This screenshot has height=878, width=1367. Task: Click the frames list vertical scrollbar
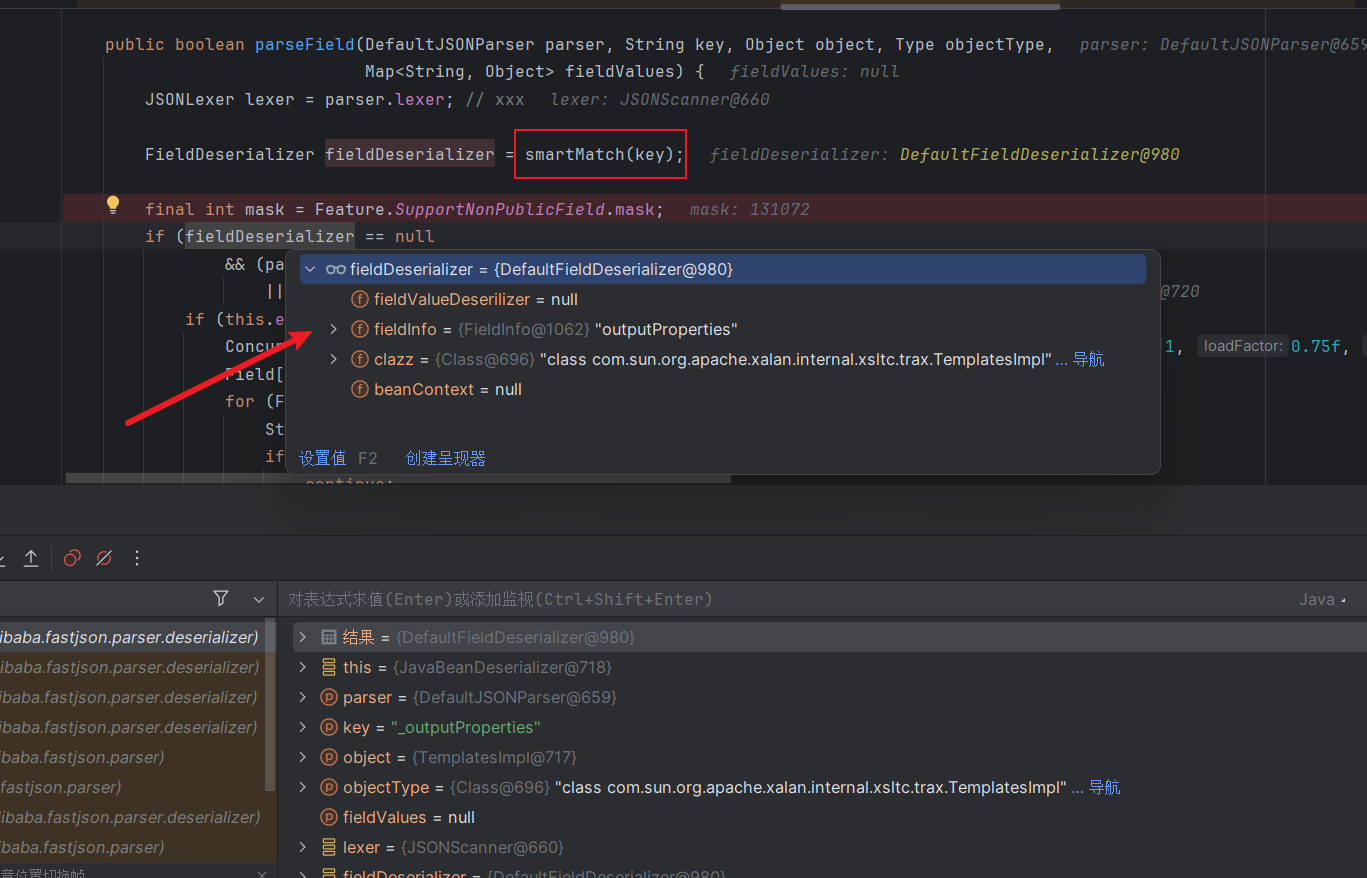(270, 705)
